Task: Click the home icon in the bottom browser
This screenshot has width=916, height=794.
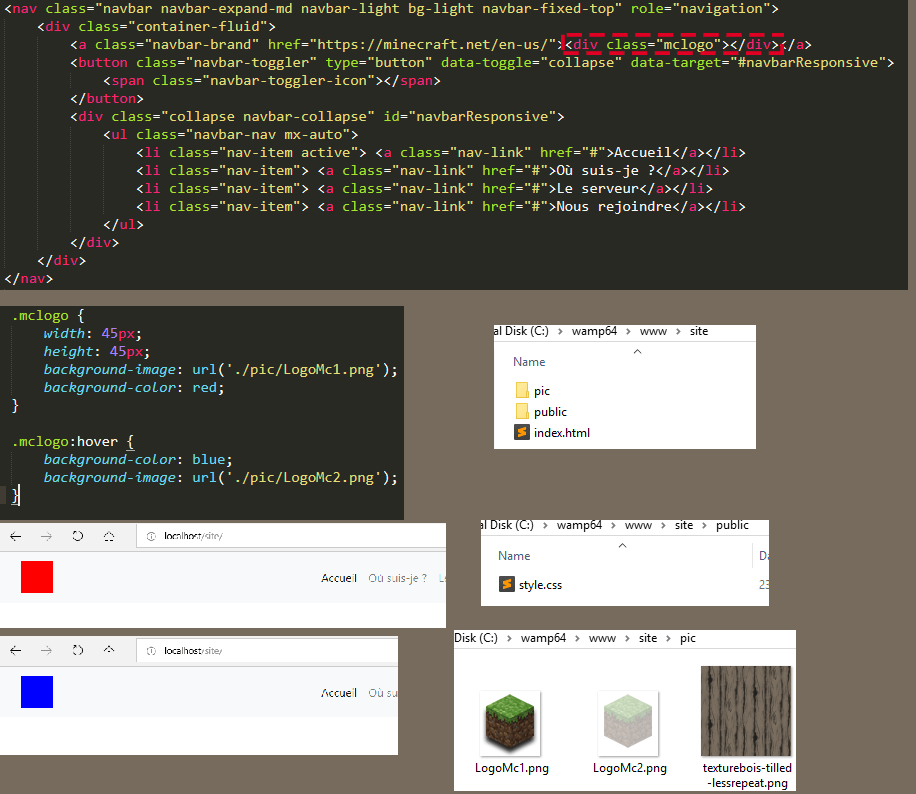Action: click(110, 650)
